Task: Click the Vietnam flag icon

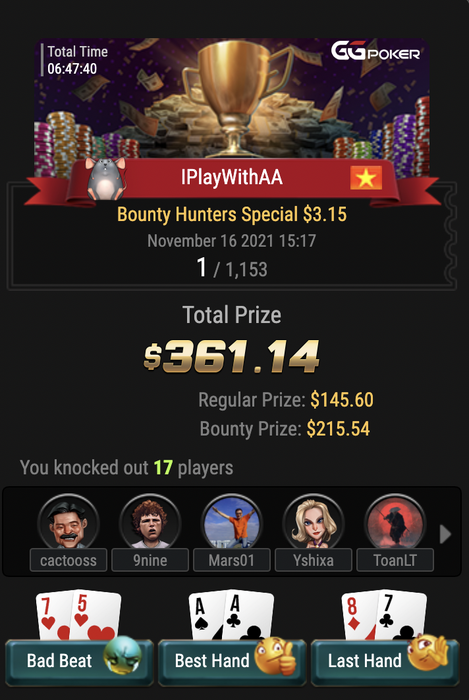Action: [x=366, y=178]
